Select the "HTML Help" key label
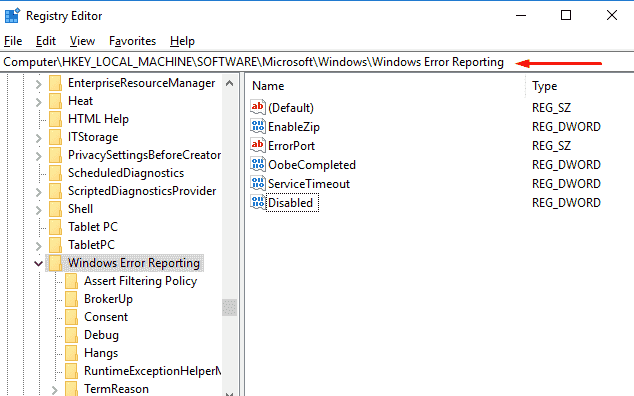This screenshot has height=396, width=634. [98, 119]
